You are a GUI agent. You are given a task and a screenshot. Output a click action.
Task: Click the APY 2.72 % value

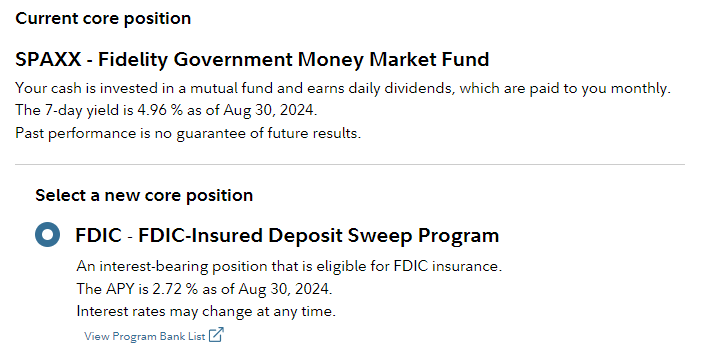pos(175,289)
